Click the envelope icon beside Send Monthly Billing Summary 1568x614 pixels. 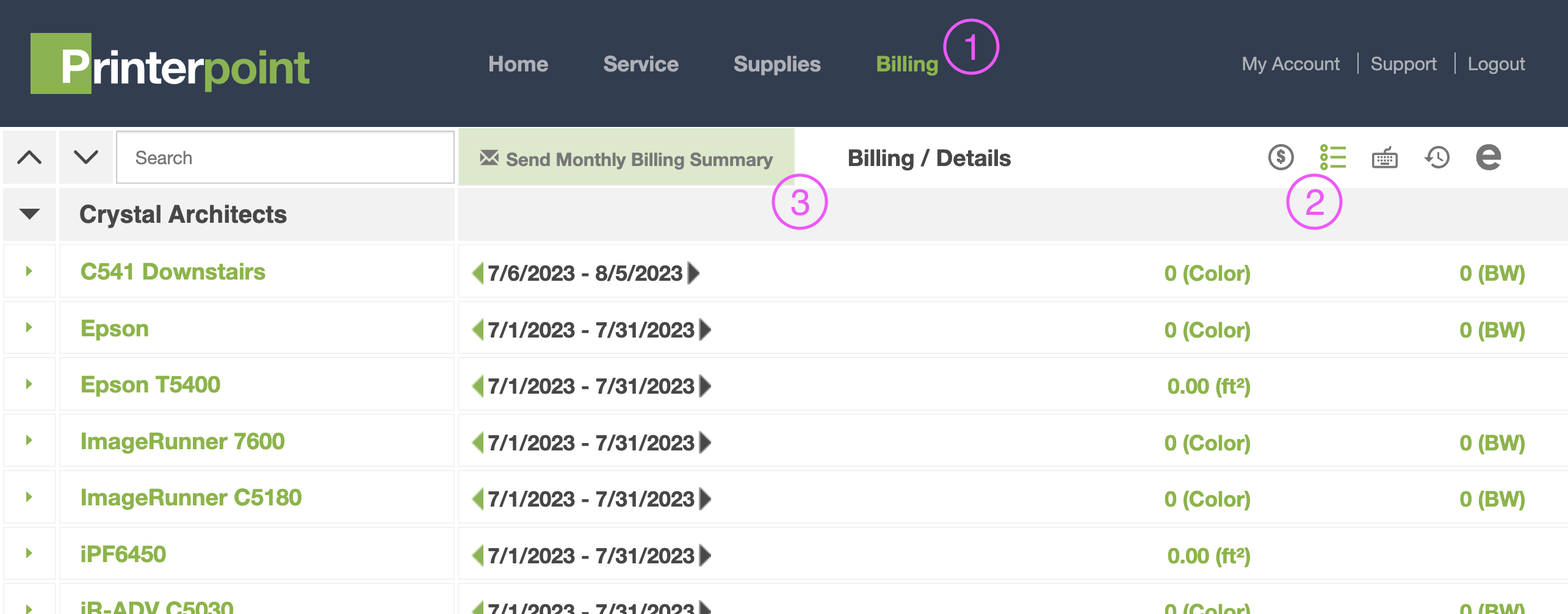[488, 159]
